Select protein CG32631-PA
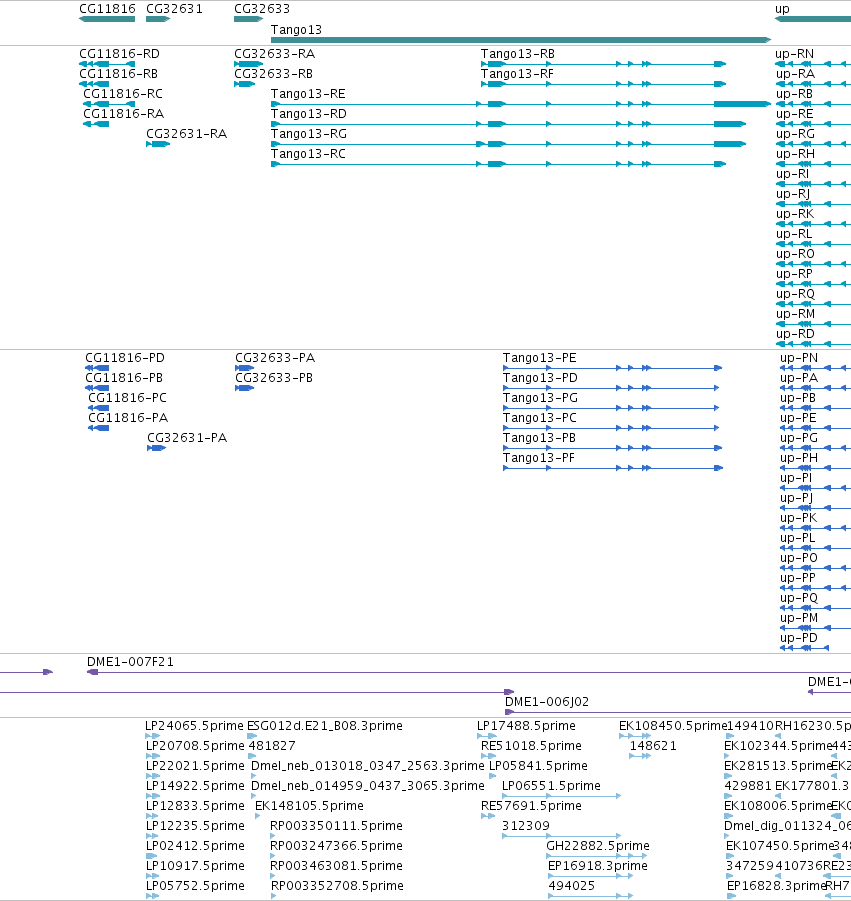Viewport: 851px width, 901px height. tap(187, 438)
